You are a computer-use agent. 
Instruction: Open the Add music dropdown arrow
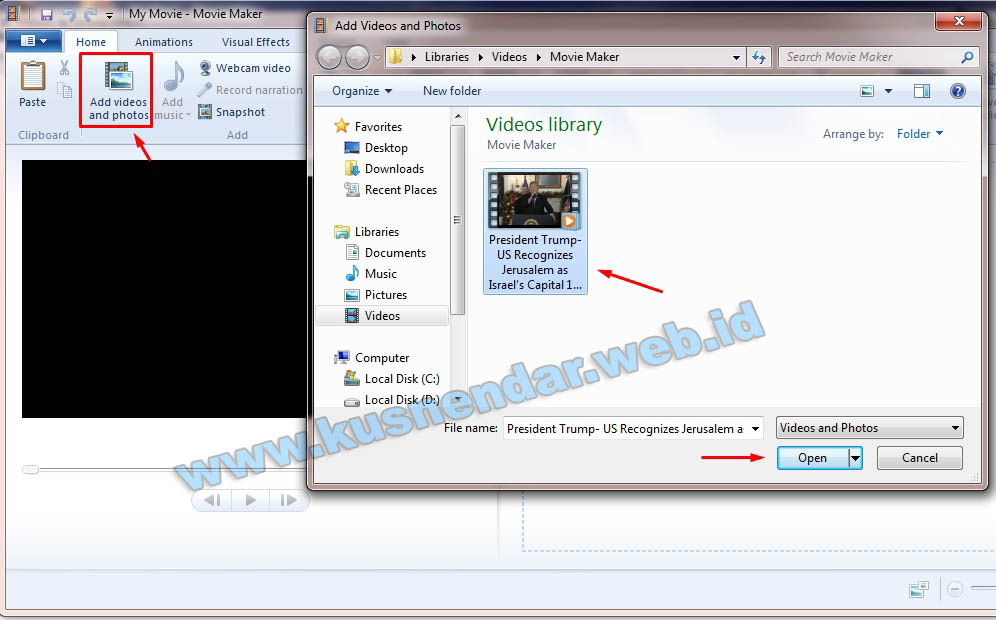(188, 115)
